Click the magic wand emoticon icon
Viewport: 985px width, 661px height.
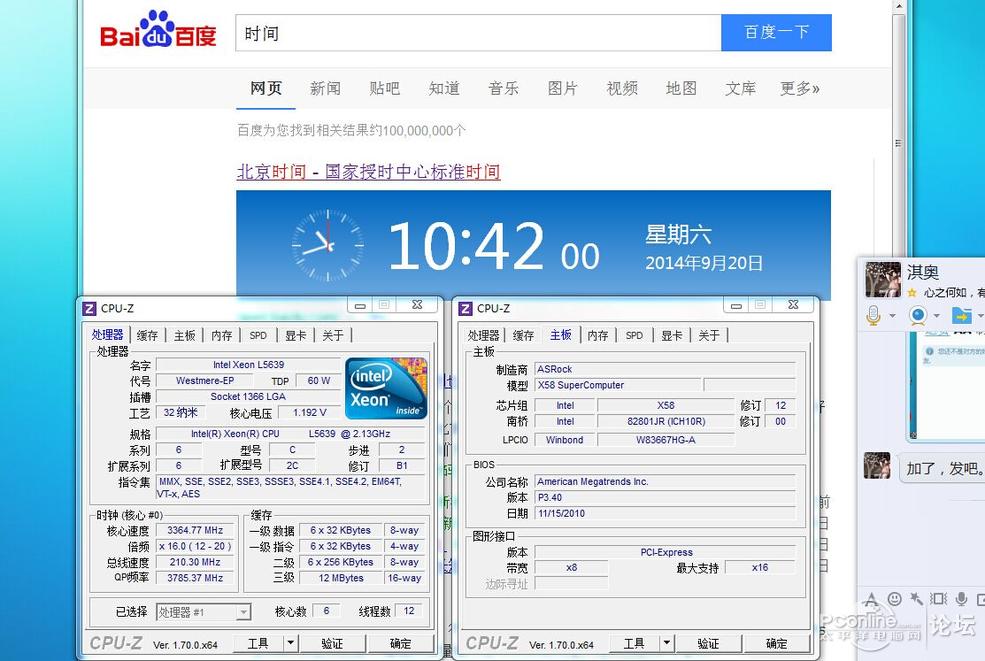pyautogui.click(x=917, y=599)
